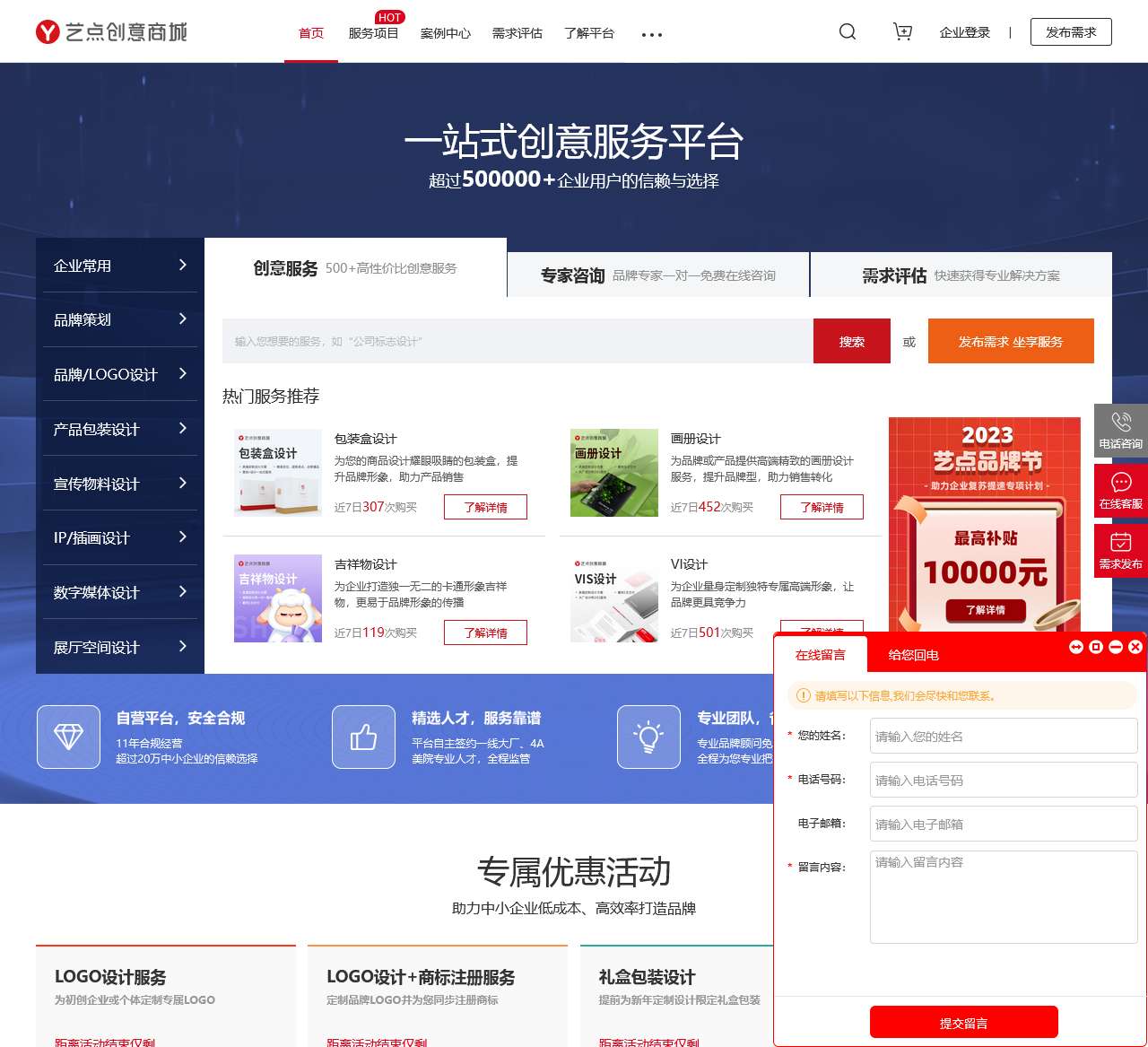The height and width of the screenshot is (1047, 1148).
Task: Focus the service search input field
Action: tap(517, 341)
